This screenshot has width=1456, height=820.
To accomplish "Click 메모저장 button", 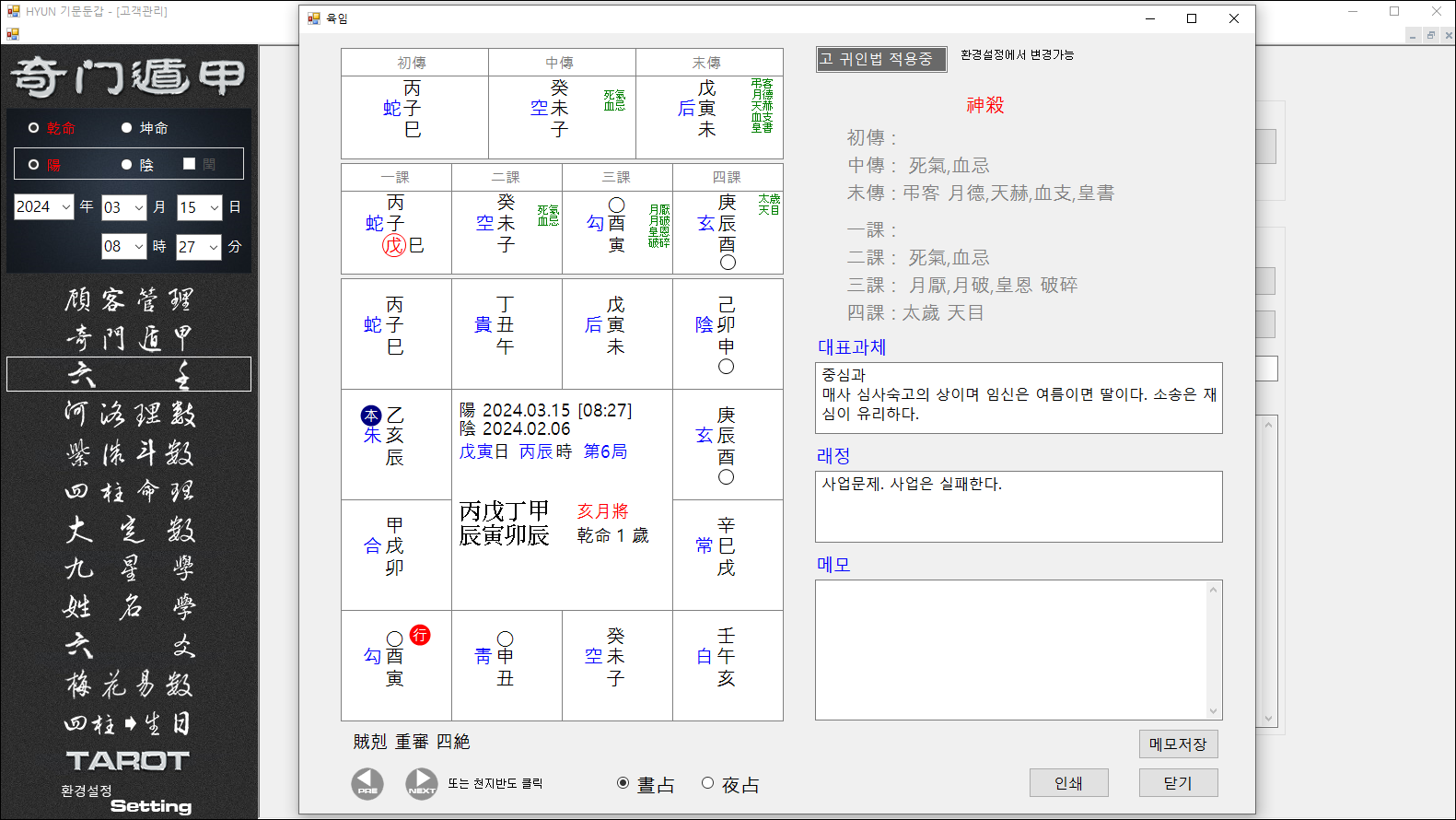I will [1178, 744].
